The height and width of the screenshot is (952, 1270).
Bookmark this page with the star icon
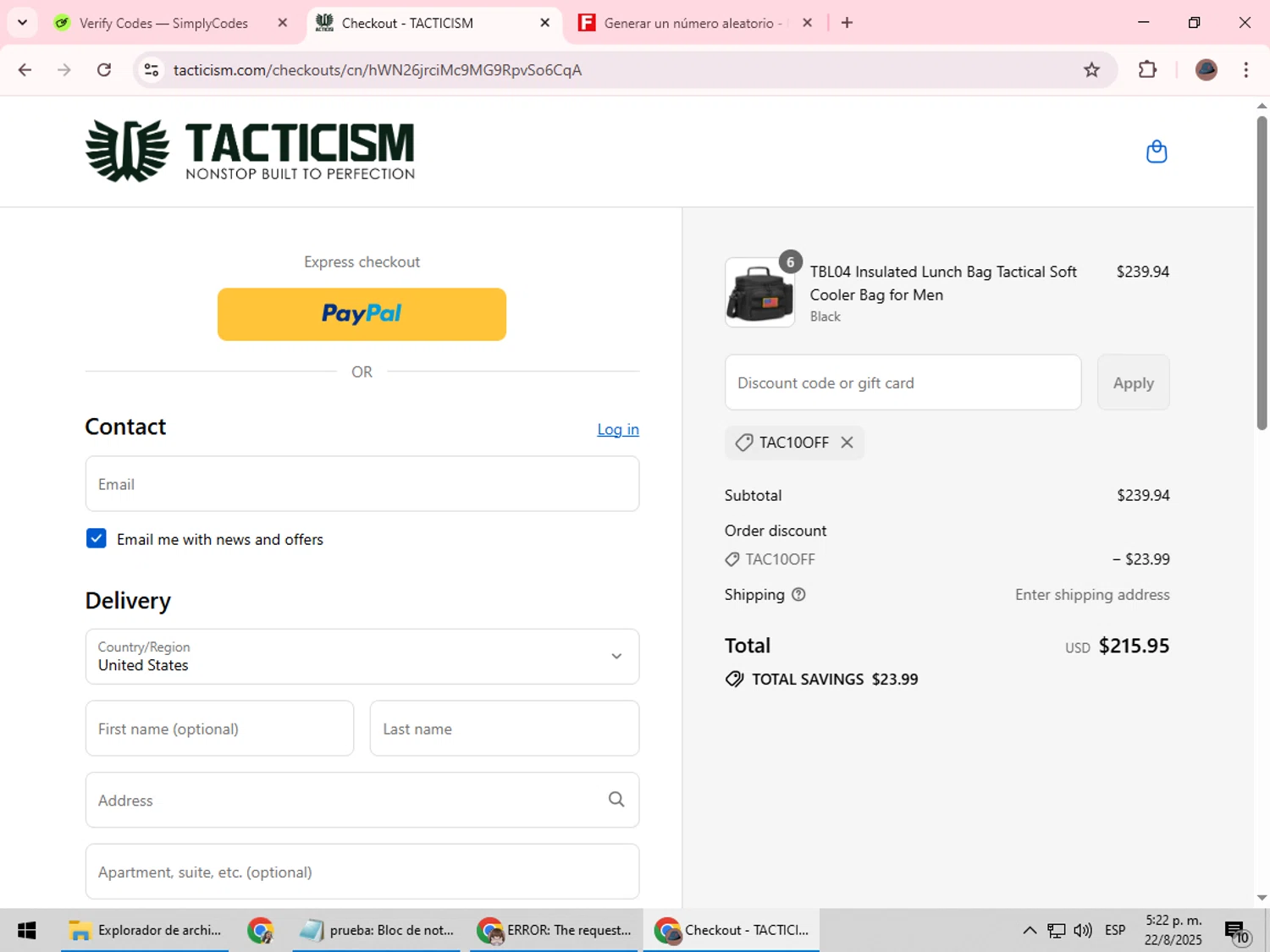pos(1091,70)
